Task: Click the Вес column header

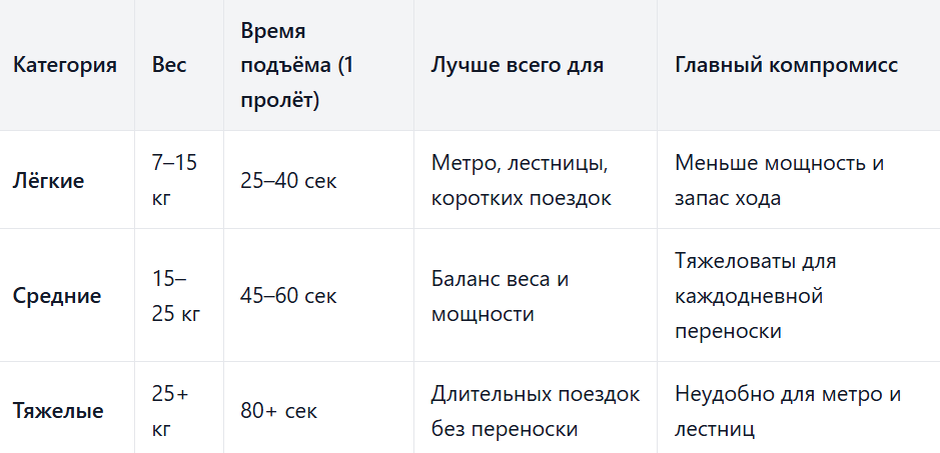Action: (169, 65)
